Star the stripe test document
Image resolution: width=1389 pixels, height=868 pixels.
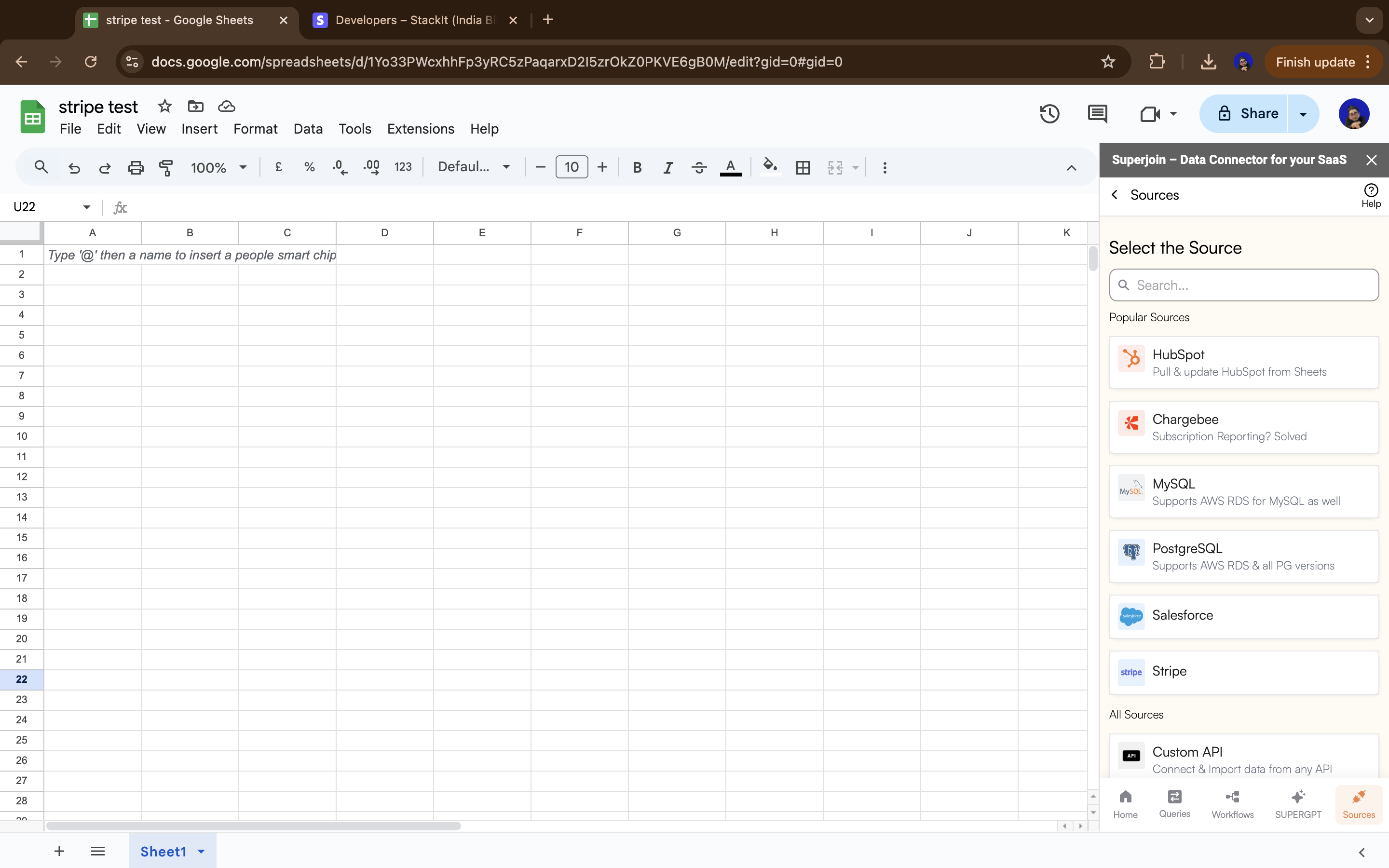(x=165, y=106)
